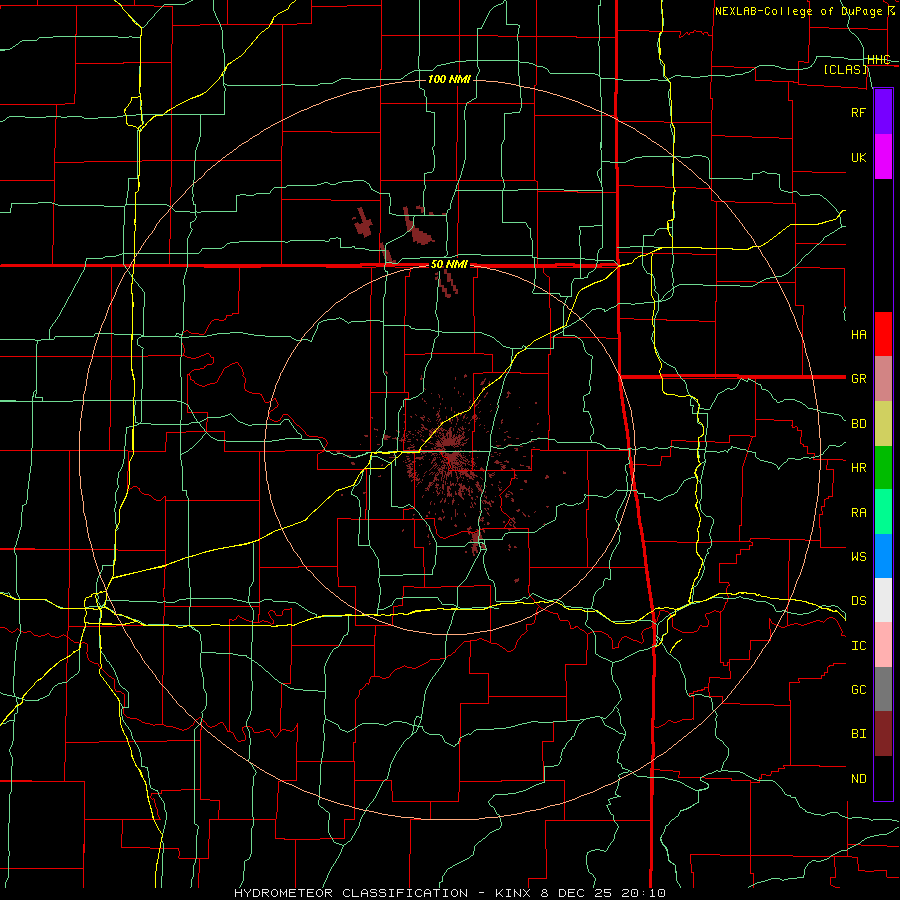Click the RF purple legend swatch
This screenshot has height=900, width=900.
click(x=883, y=112)
